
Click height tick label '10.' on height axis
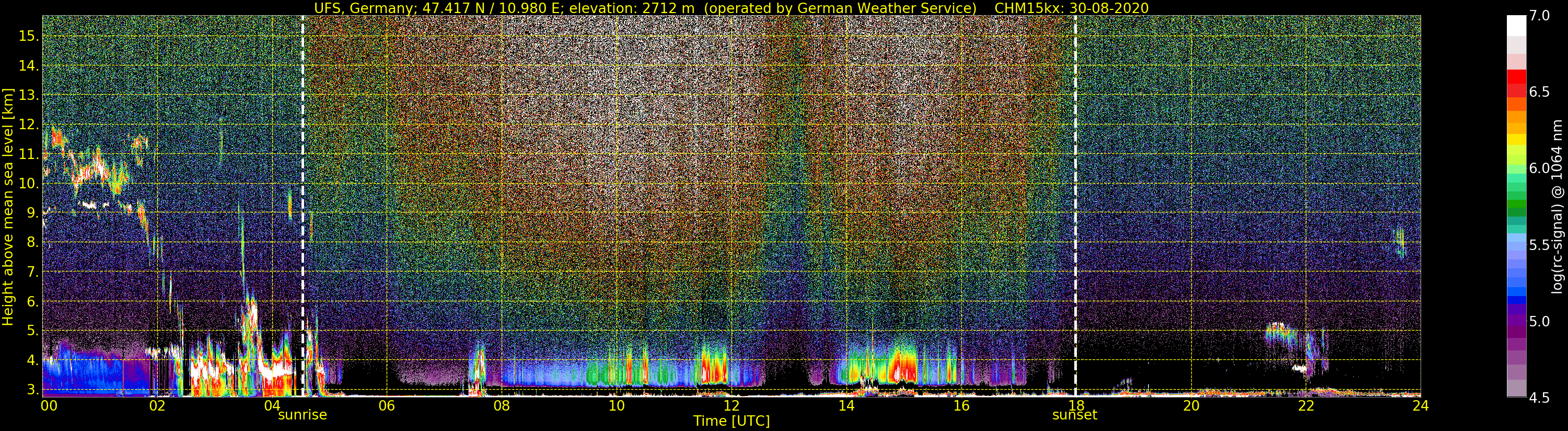point(29,184)
